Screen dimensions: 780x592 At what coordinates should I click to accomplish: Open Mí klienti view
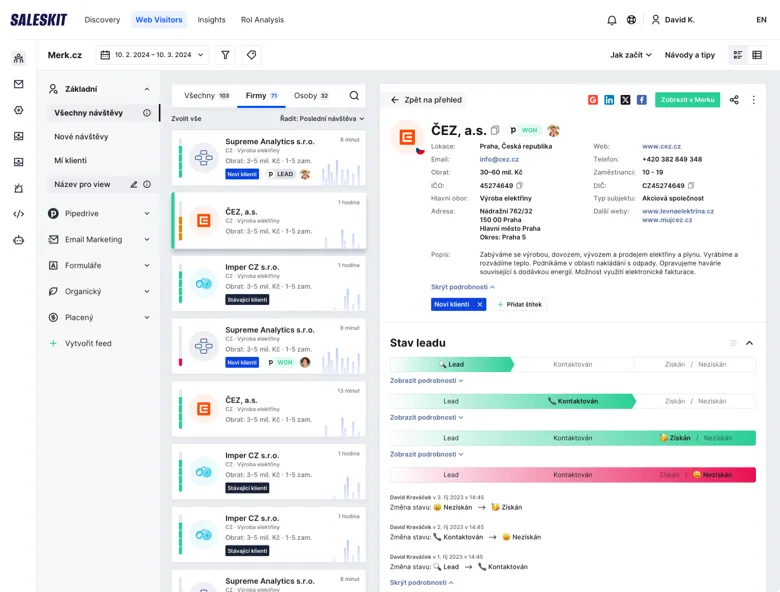70,160
